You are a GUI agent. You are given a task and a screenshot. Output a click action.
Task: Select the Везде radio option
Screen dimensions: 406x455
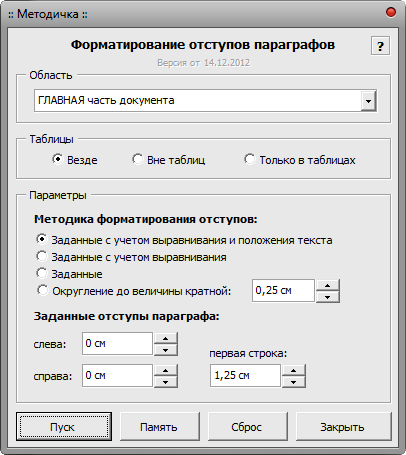pos(75,160)
